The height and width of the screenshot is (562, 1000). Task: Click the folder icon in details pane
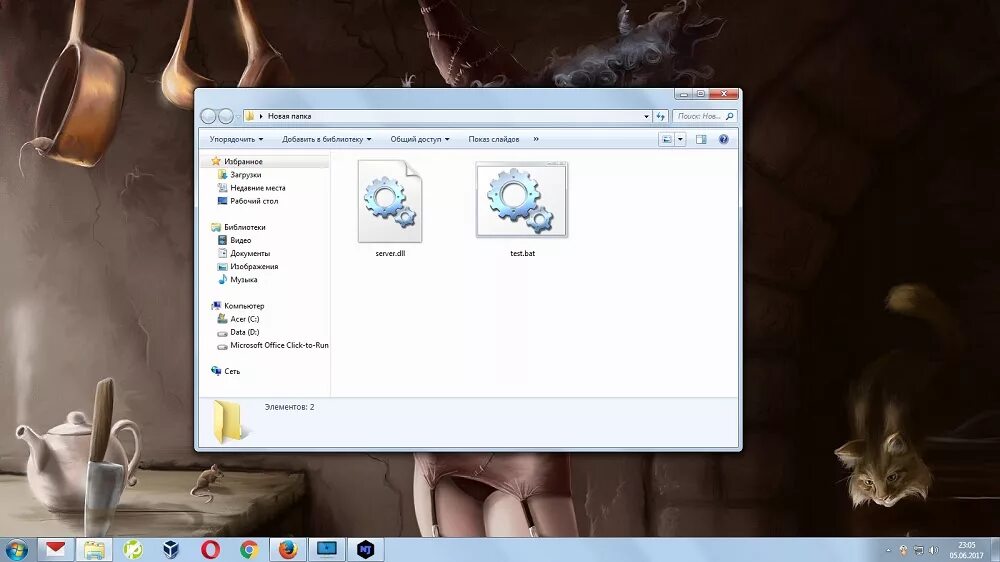tap(228, 422)
